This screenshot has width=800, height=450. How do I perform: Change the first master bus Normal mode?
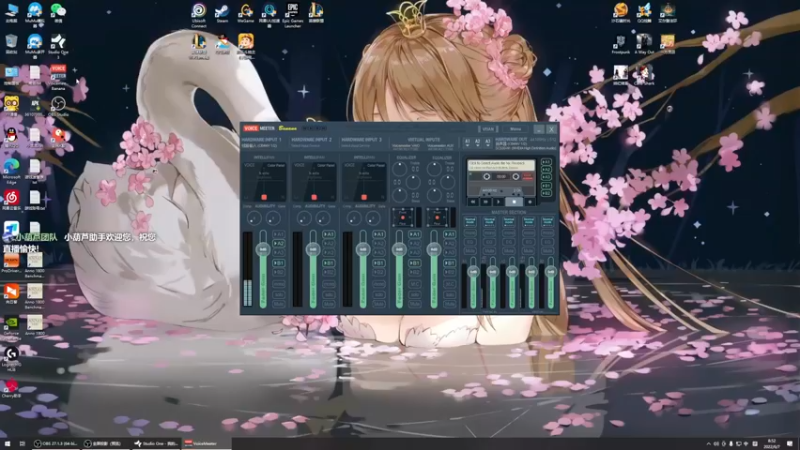[470, 221]
